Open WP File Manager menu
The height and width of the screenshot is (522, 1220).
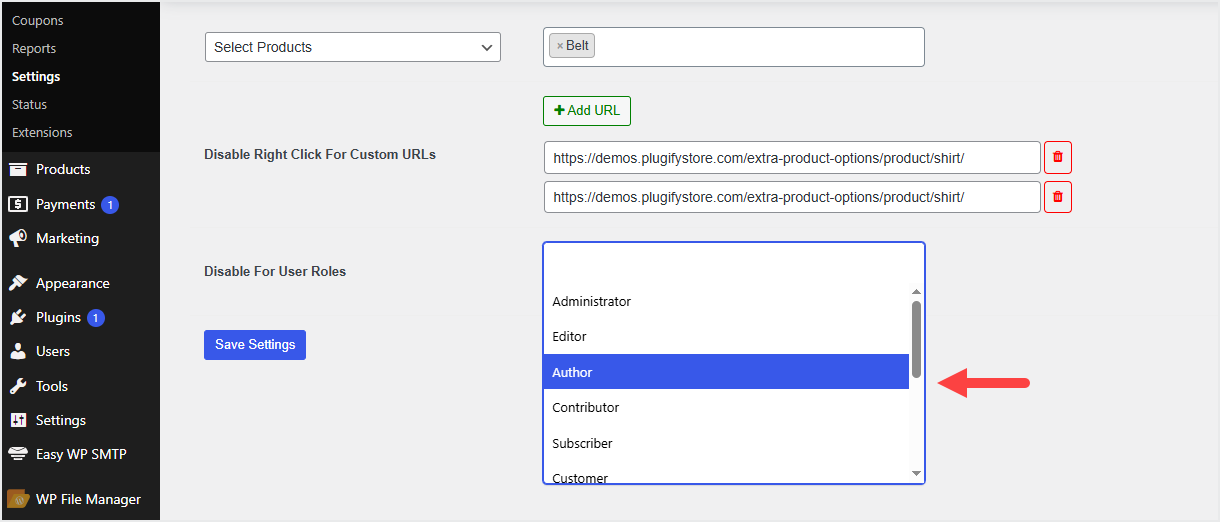[88, 499]
